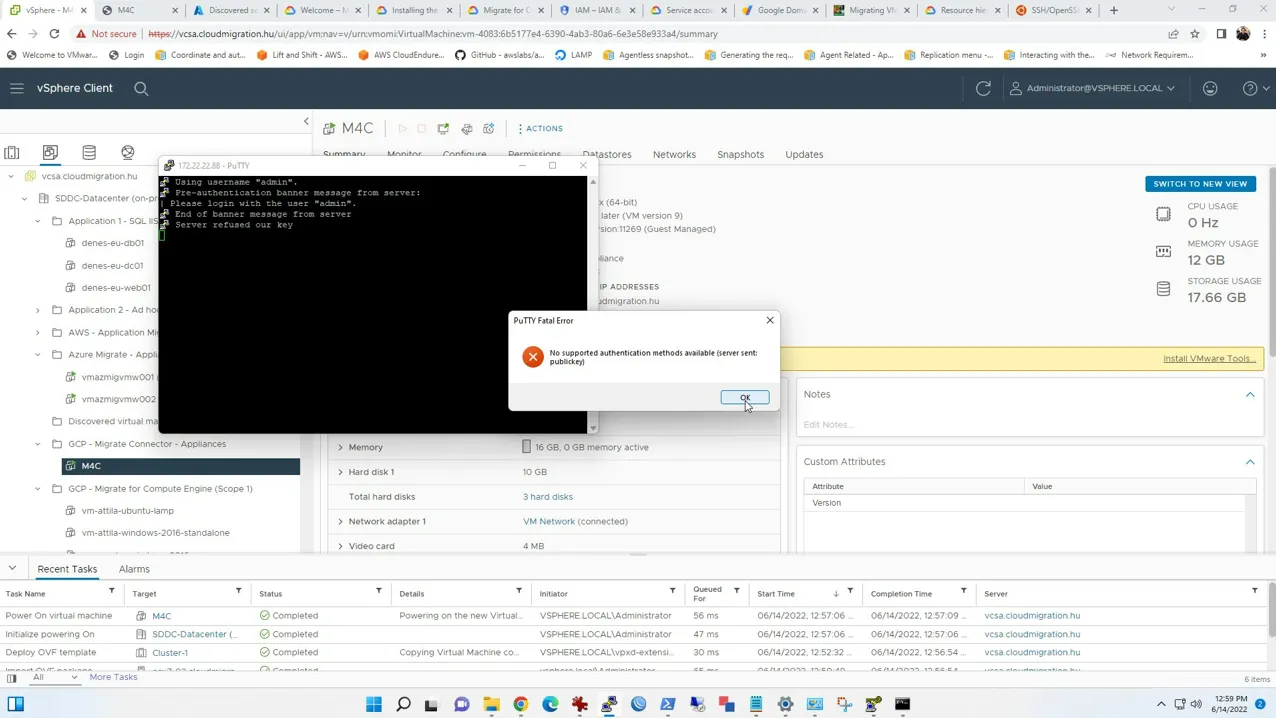Collapse GCP - Migrate for Compute Engine folder
1276x718 pixels.
pos(38,489)
